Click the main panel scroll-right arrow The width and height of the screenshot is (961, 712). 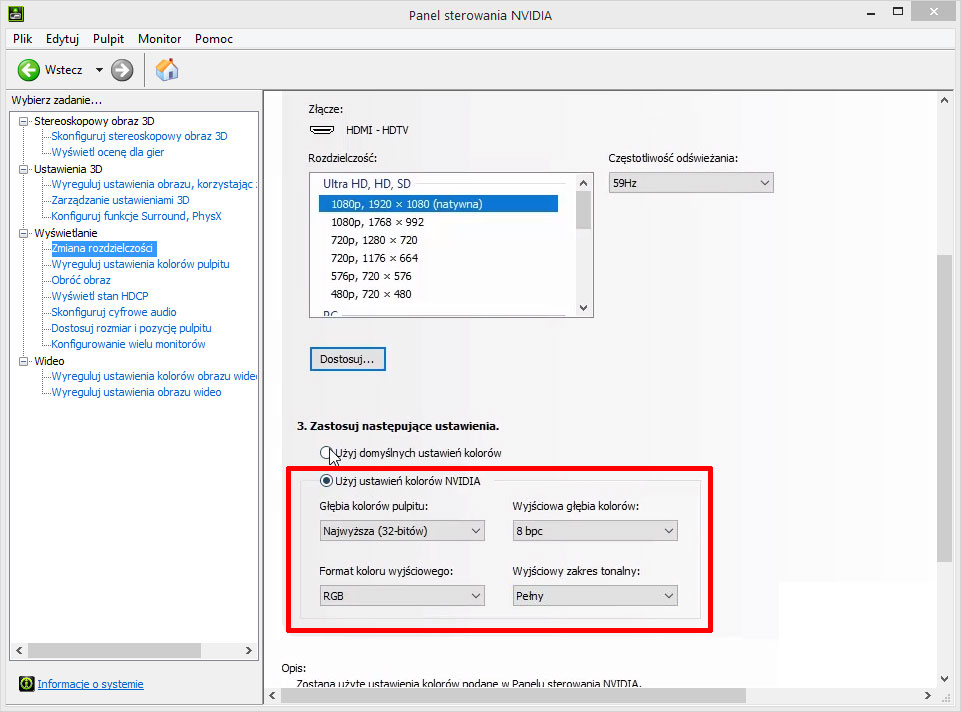(x=927, y=695)
